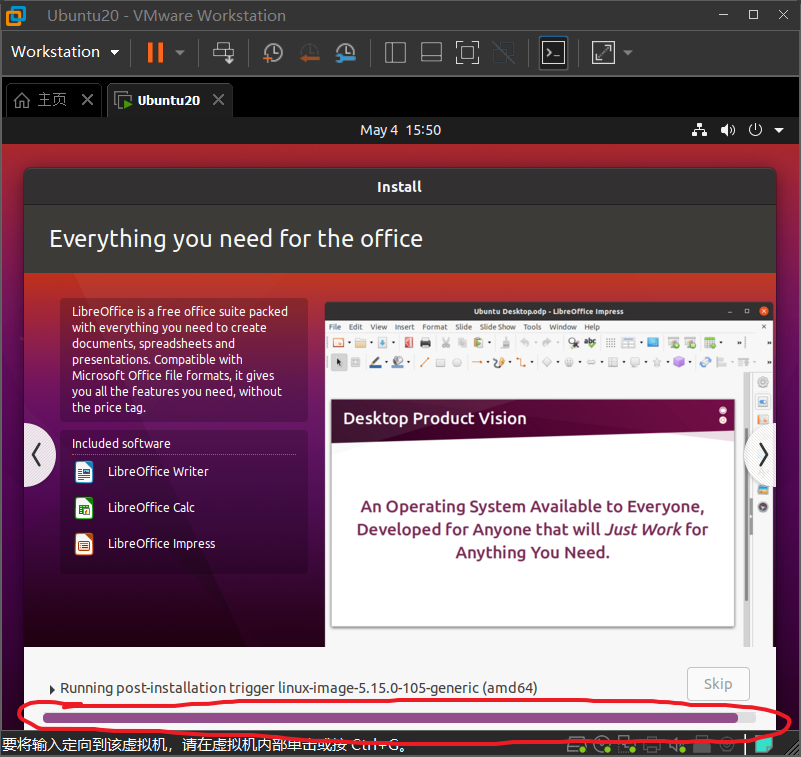This screenshot has height=757, width=801.
Task: Expand the Ubuntu system menu arrow
Action: pos(779,130)
